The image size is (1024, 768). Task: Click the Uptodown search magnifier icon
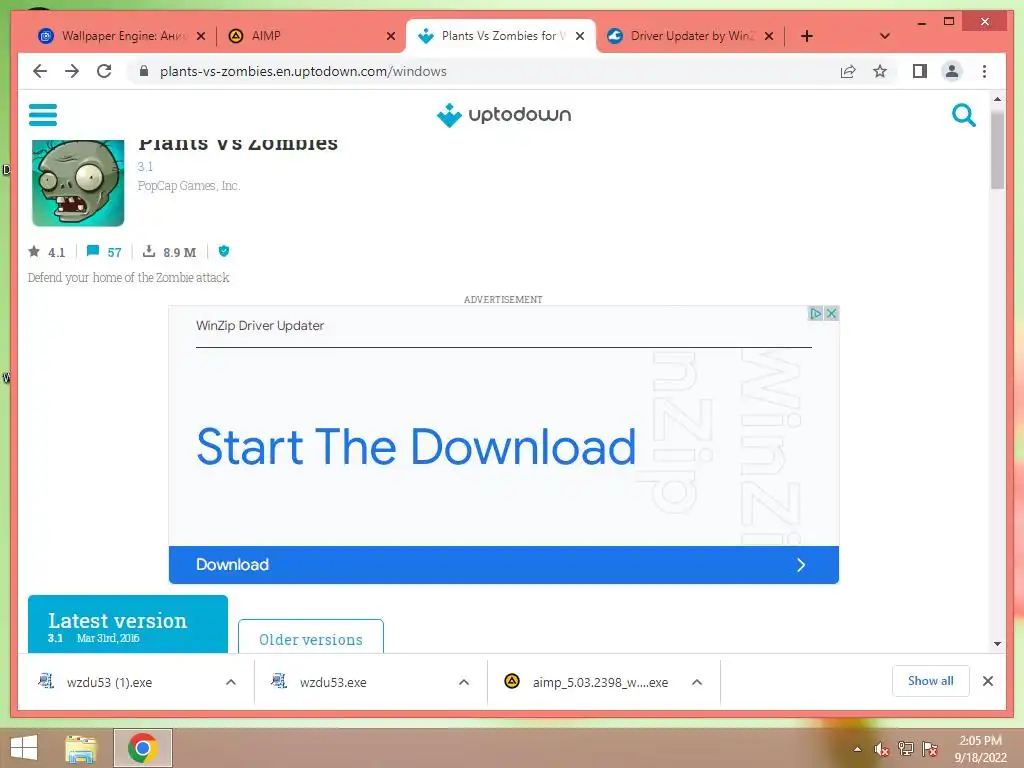[x=963, y=115]
